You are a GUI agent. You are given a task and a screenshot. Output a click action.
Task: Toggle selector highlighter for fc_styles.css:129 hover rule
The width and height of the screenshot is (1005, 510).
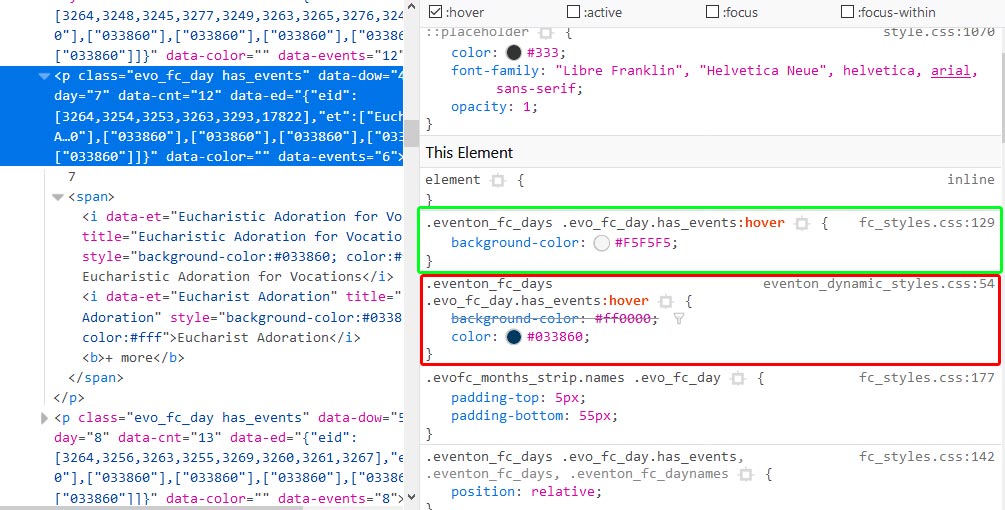click(801, 223)
